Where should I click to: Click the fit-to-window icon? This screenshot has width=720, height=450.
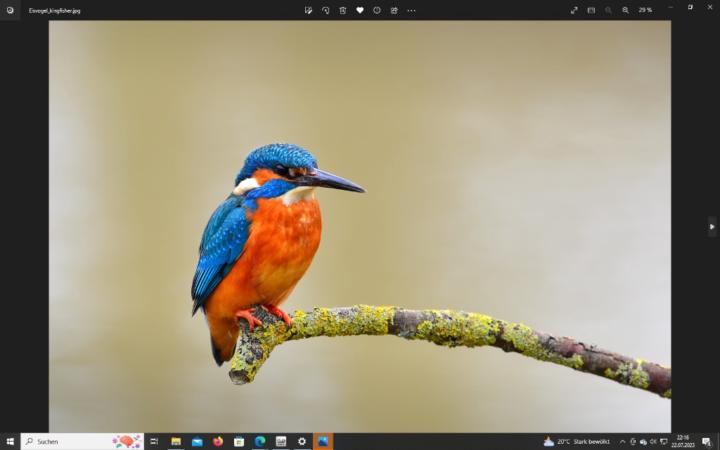coord(591,10)
